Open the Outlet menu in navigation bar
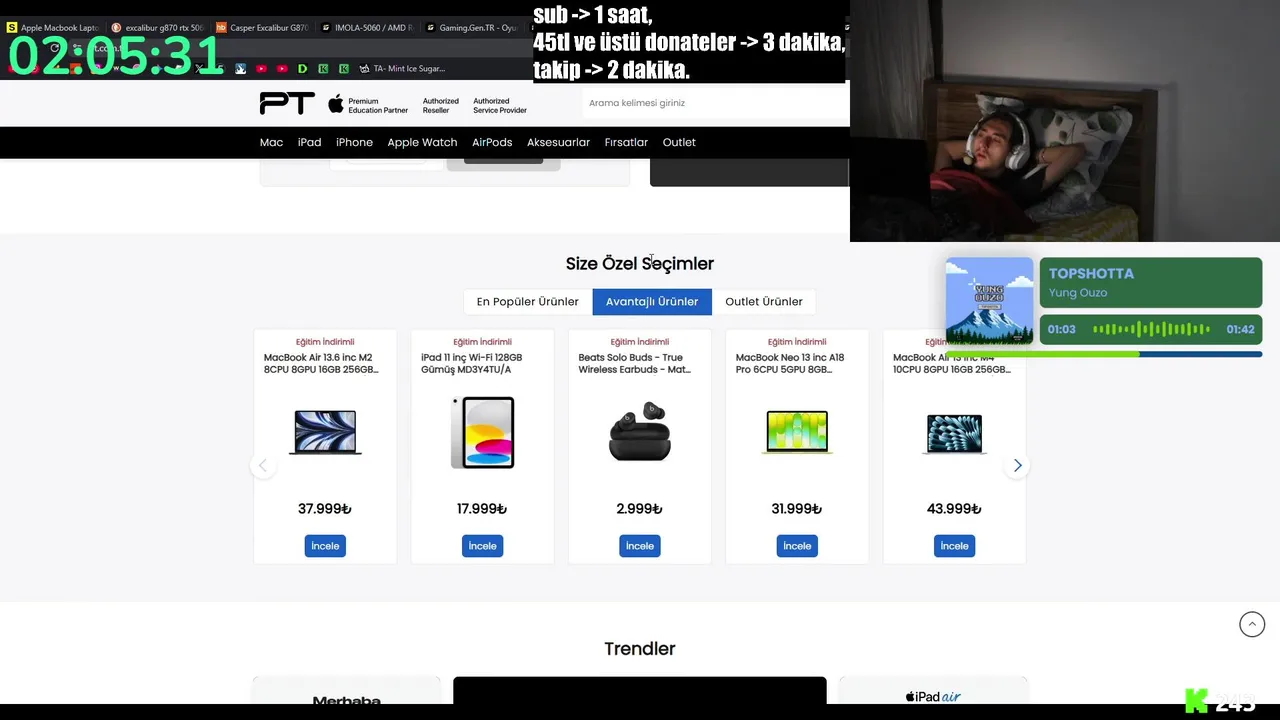Viewport: 1280px width, 720px height. (x=679, y=142)
